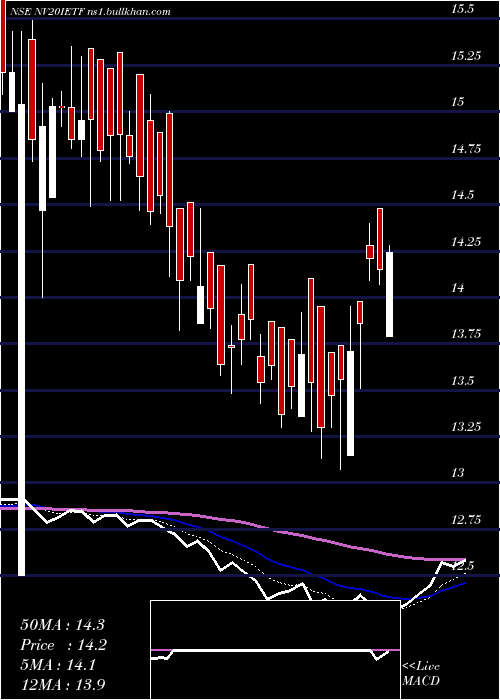Click the 14.5 price axis label

pos(462,195)
